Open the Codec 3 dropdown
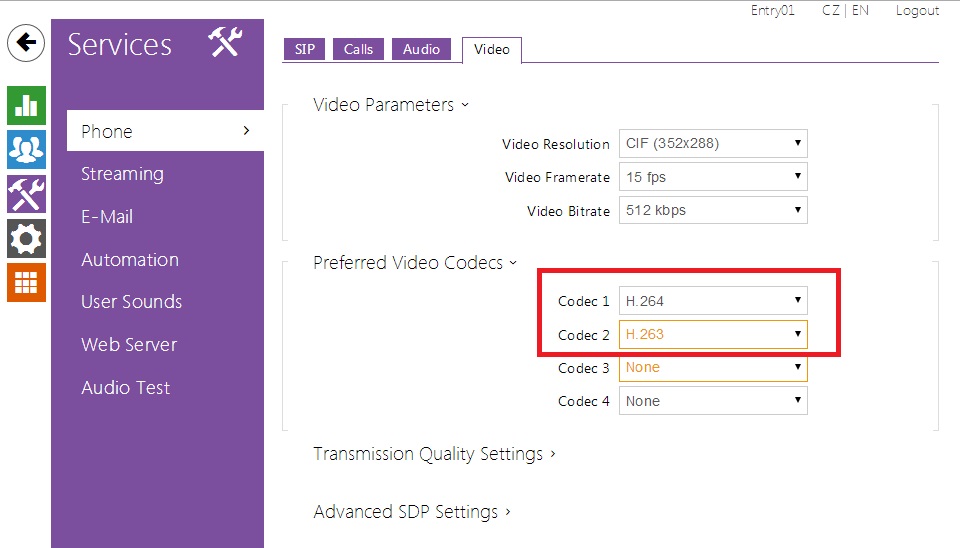Screen dimensions: 960x548 (x=712, y=367)
